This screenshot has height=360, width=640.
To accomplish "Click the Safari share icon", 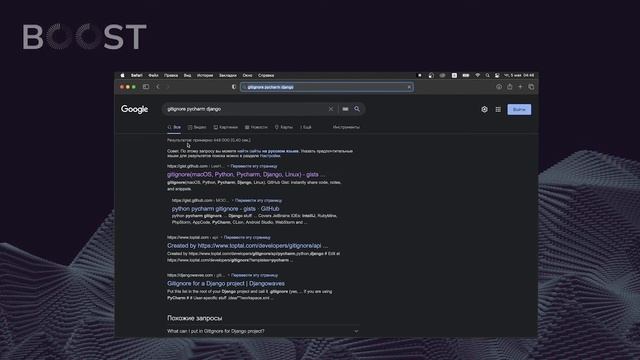I will click(509, 87).
